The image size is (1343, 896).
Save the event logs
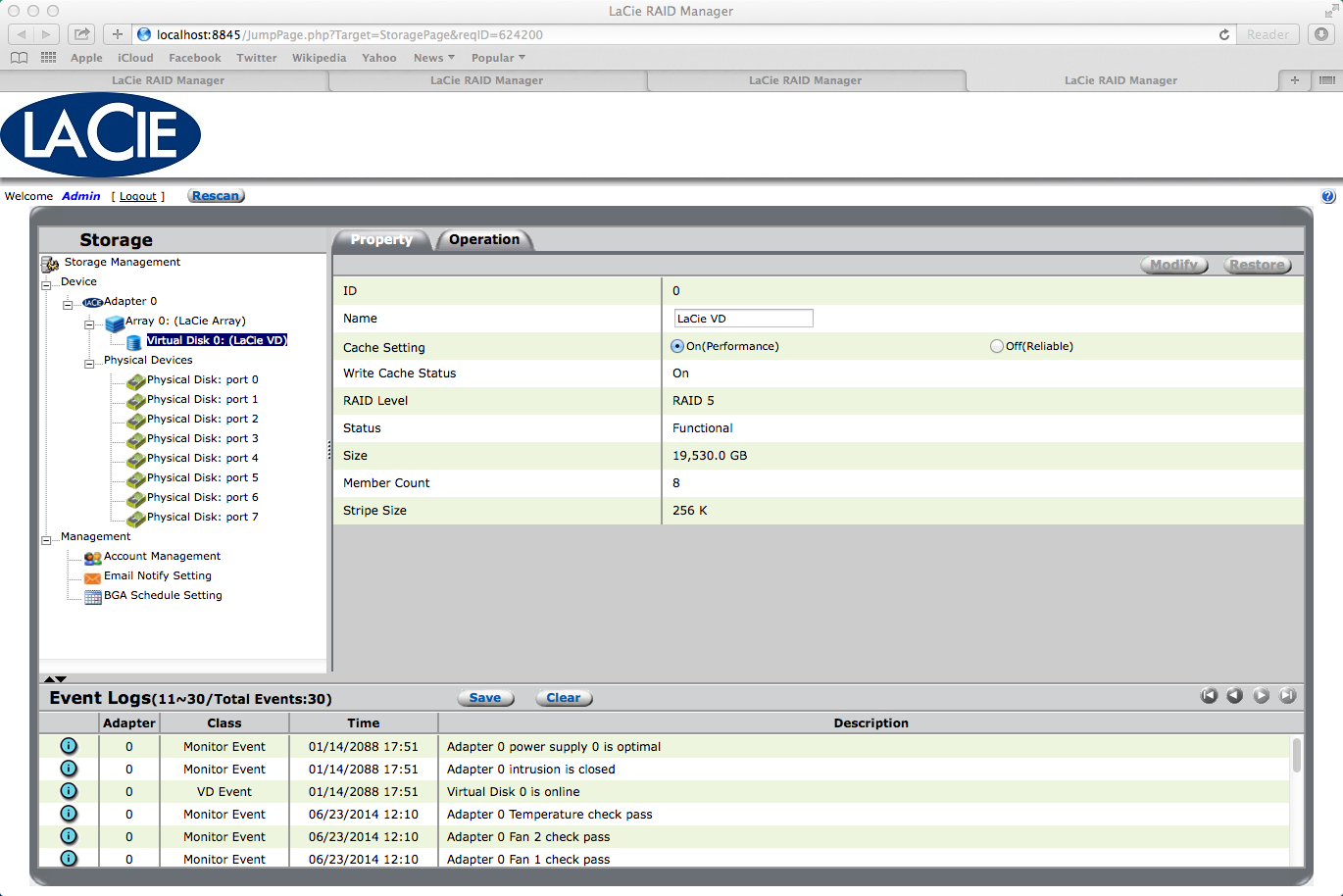point(485,698)
